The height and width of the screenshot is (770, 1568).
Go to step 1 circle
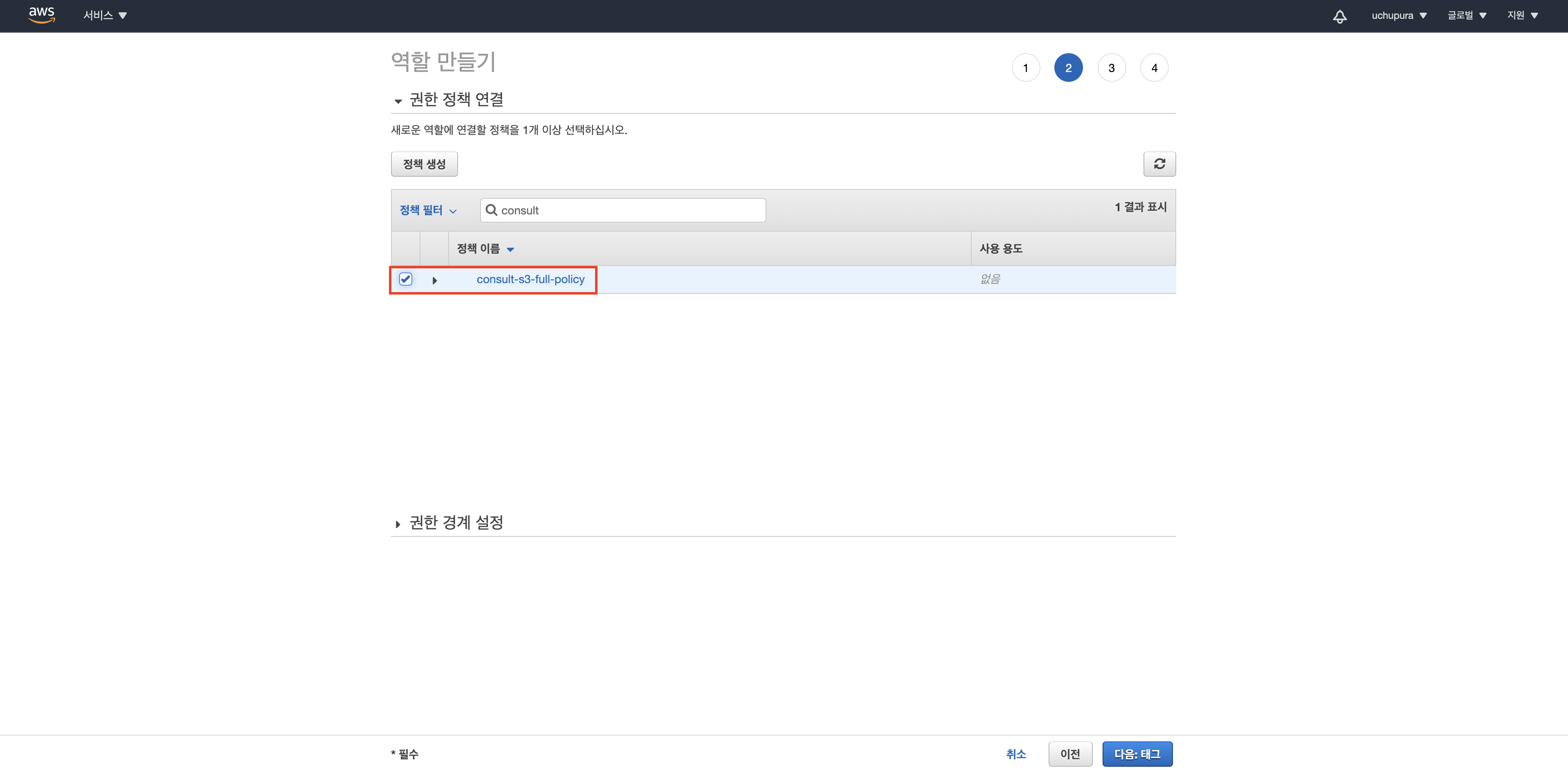[x=1026, y=68]
